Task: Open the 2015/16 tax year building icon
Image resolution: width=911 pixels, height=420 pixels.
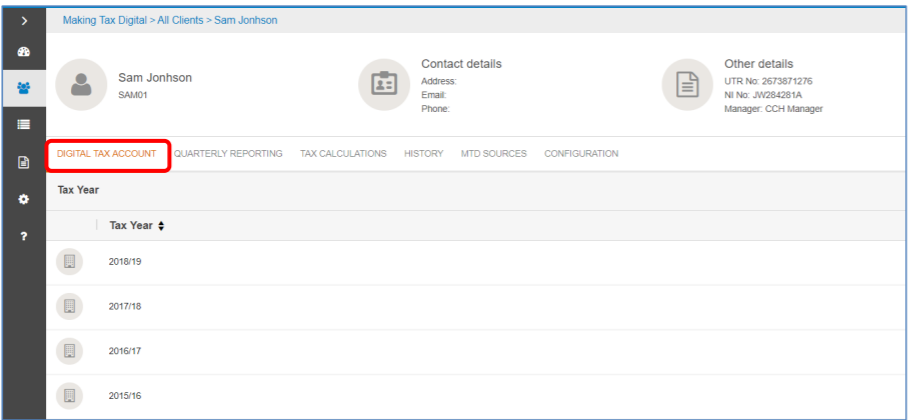Action: [69, 396]
